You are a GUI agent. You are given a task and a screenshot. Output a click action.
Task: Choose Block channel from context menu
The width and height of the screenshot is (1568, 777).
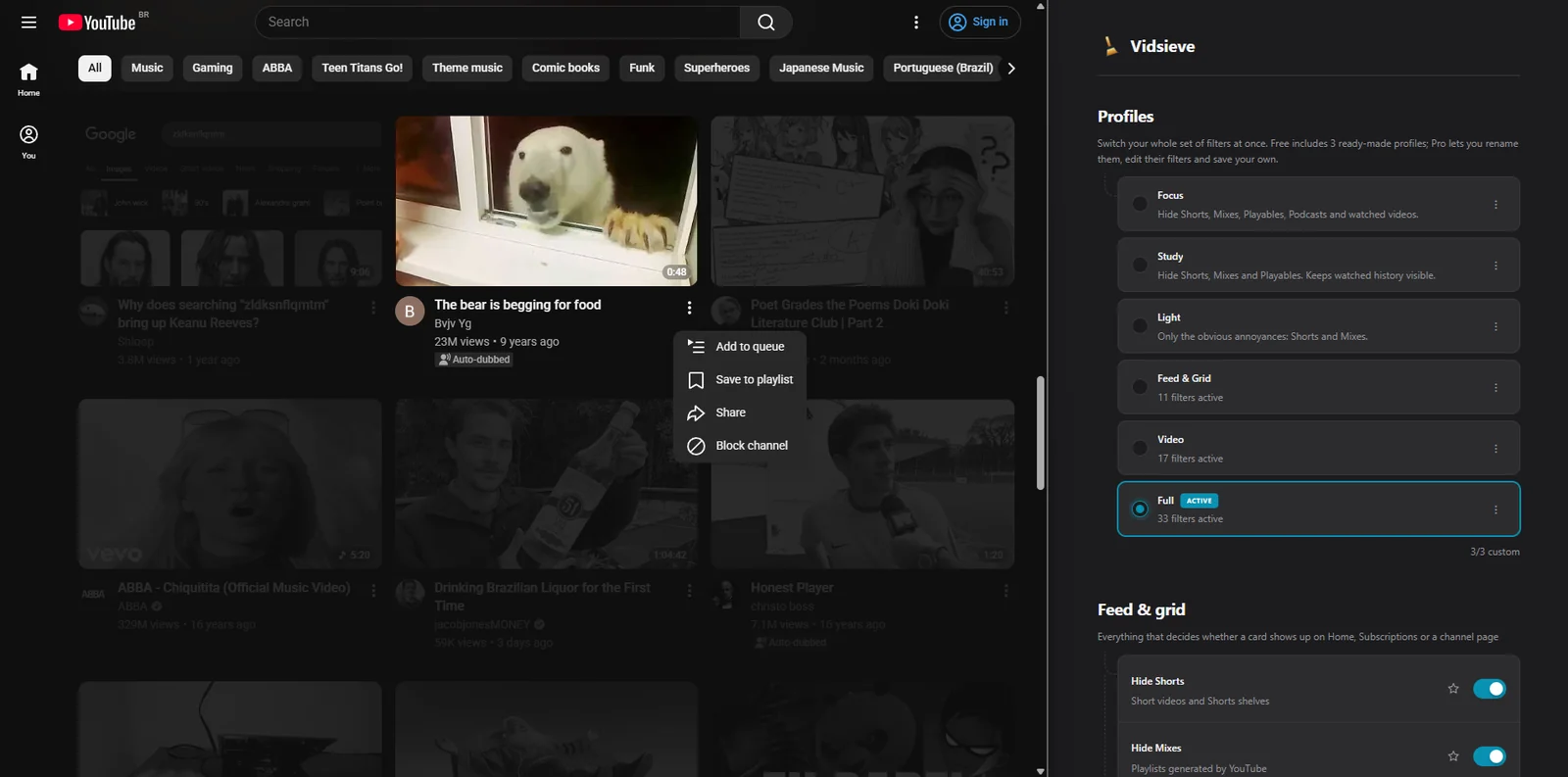[740, 446]
